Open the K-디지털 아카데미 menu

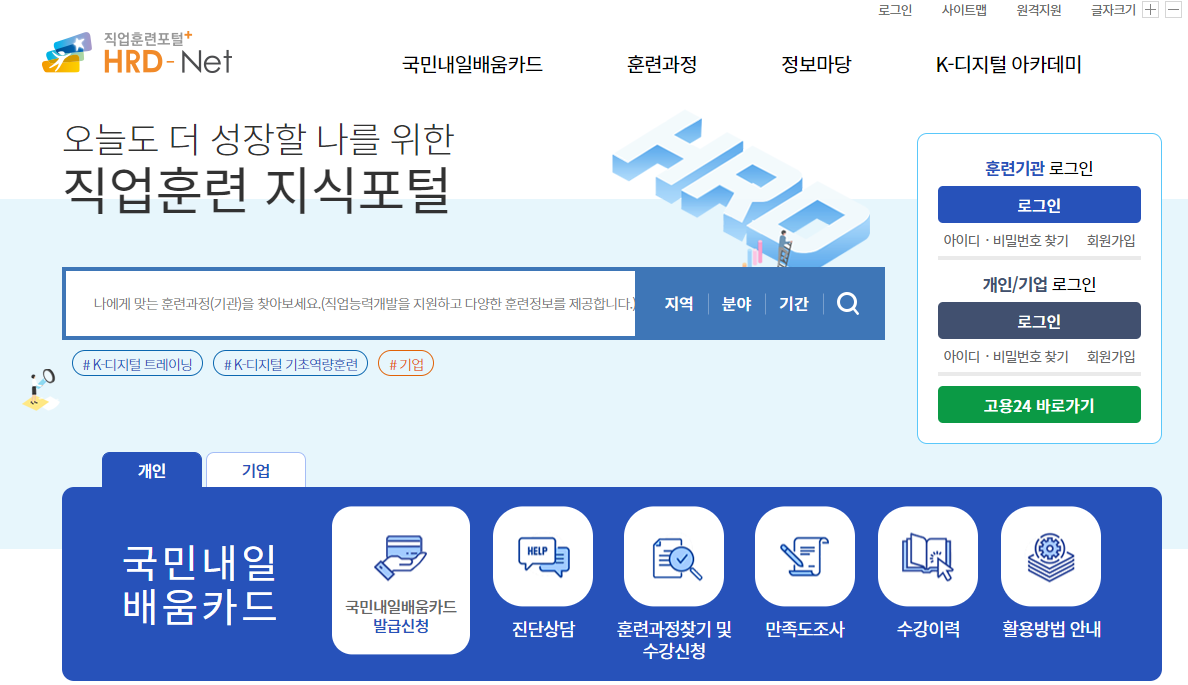(x=1008, y=64)
